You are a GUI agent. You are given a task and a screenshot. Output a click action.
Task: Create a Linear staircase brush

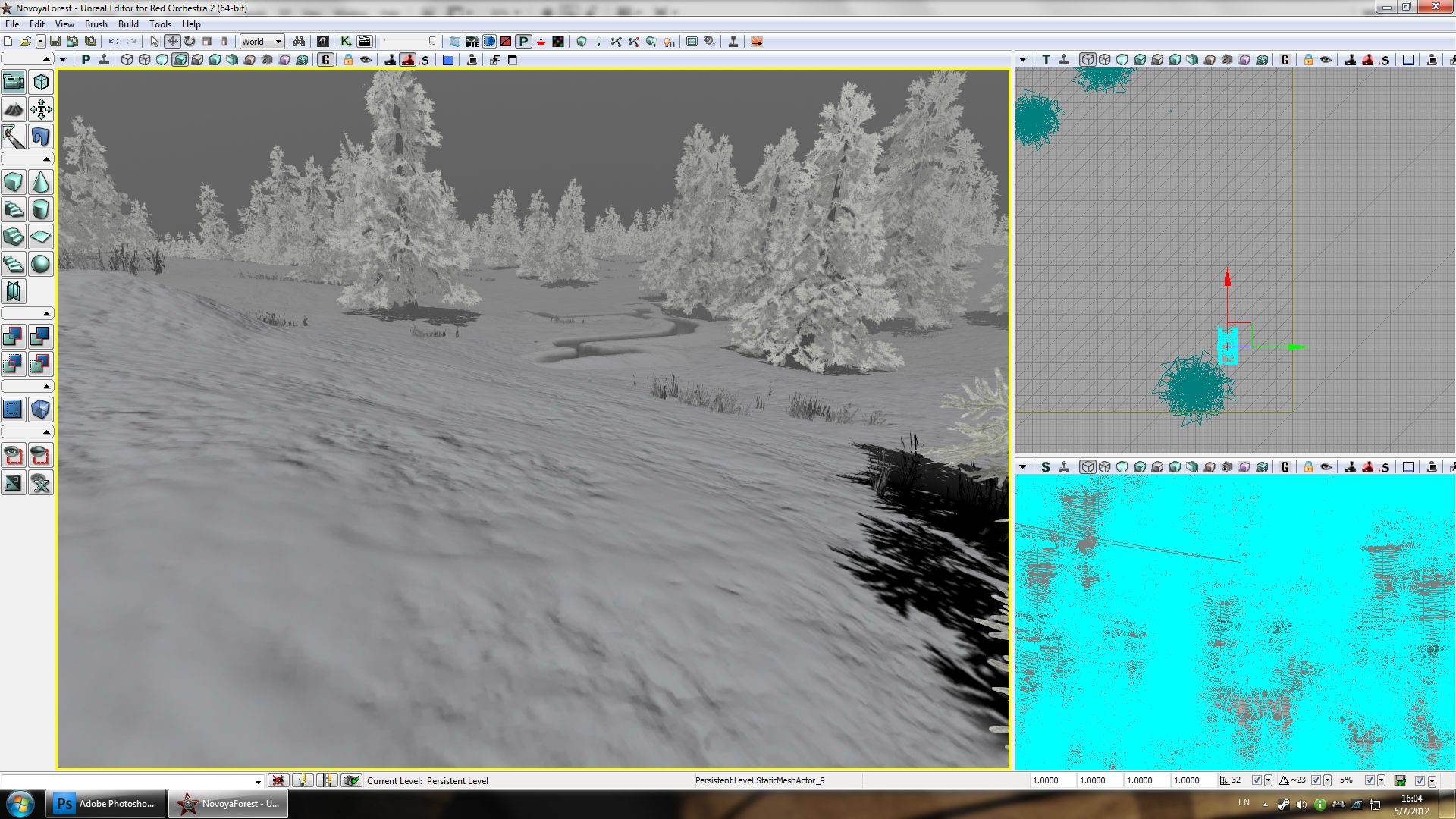pyautogui.click(x=14, y=237)
